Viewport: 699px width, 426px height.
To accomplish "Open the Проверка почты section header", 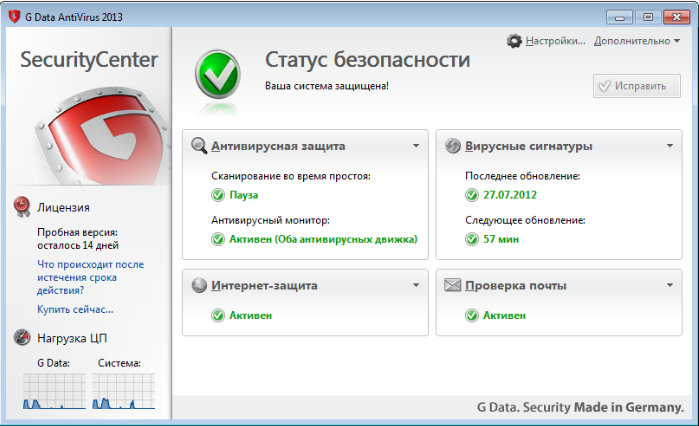I will [x=516, y=286].
